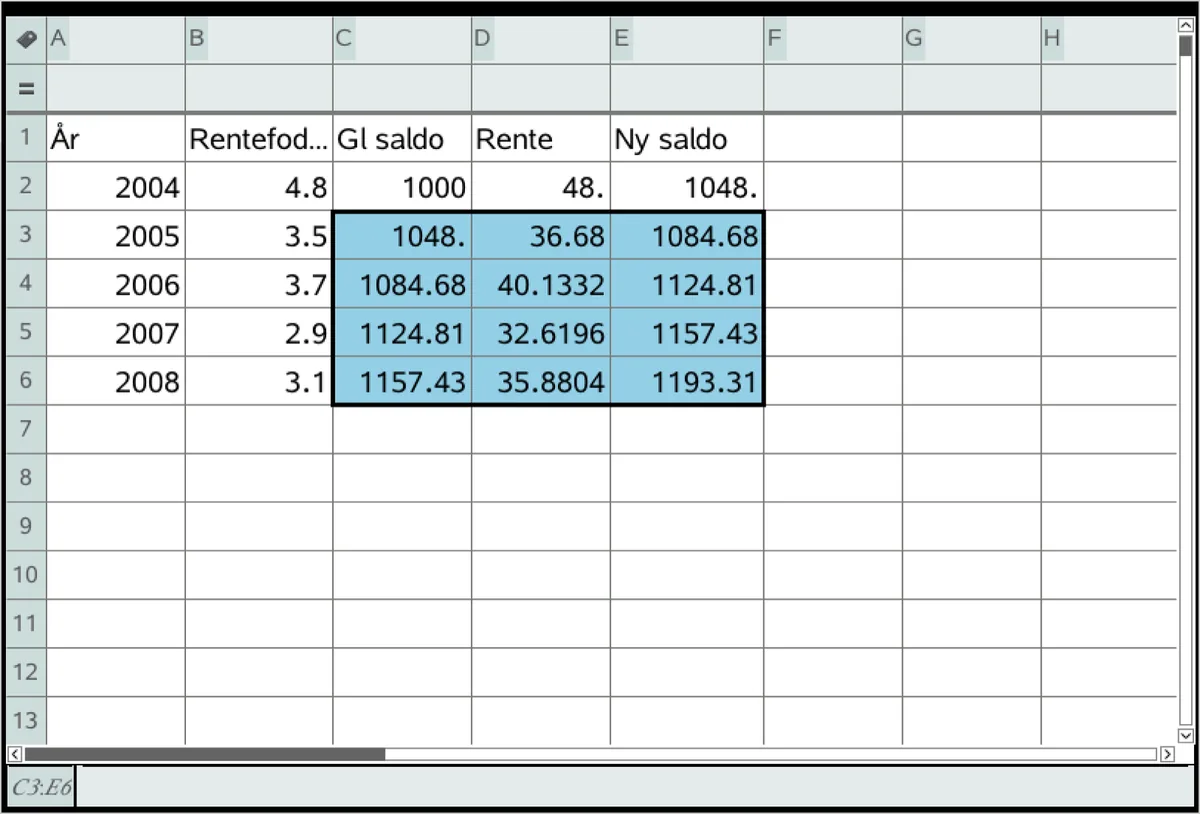Click the "Gl saldo" heading cell
Screen dimensions: 1200x814
402,138
